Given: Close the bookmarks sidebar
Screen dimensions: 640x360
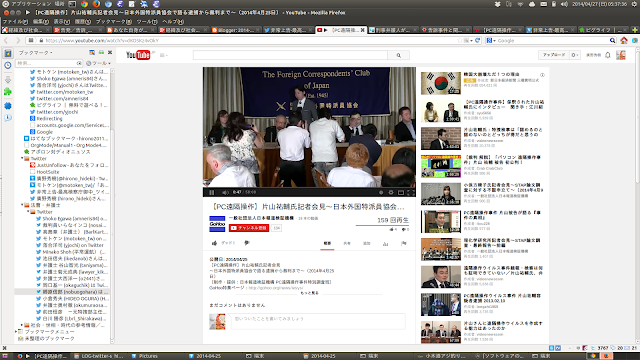Looking at the screenshot, I should coord(110,53).
